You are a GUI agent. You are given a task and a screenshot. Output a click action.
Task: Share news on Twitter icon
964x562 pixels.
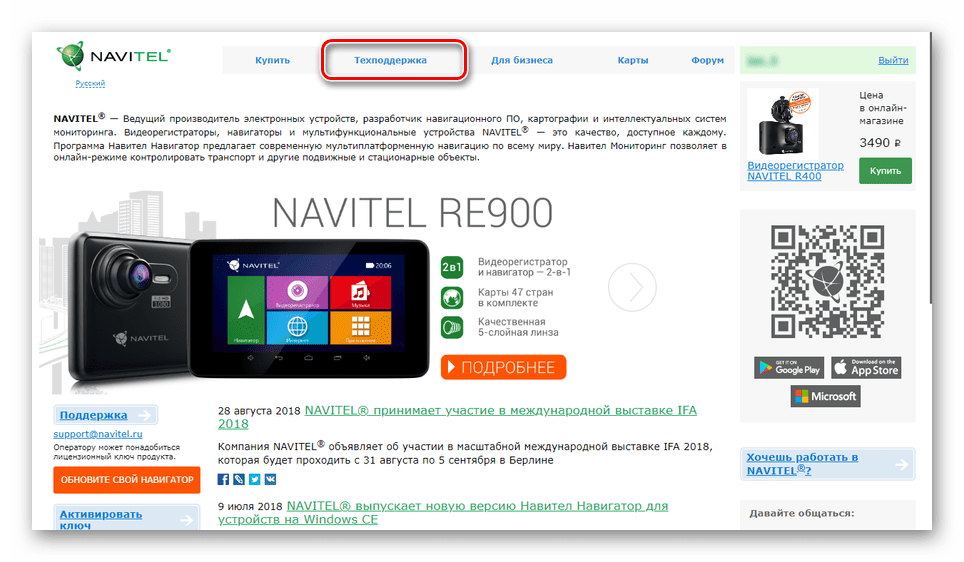click(x=255, y=480)
